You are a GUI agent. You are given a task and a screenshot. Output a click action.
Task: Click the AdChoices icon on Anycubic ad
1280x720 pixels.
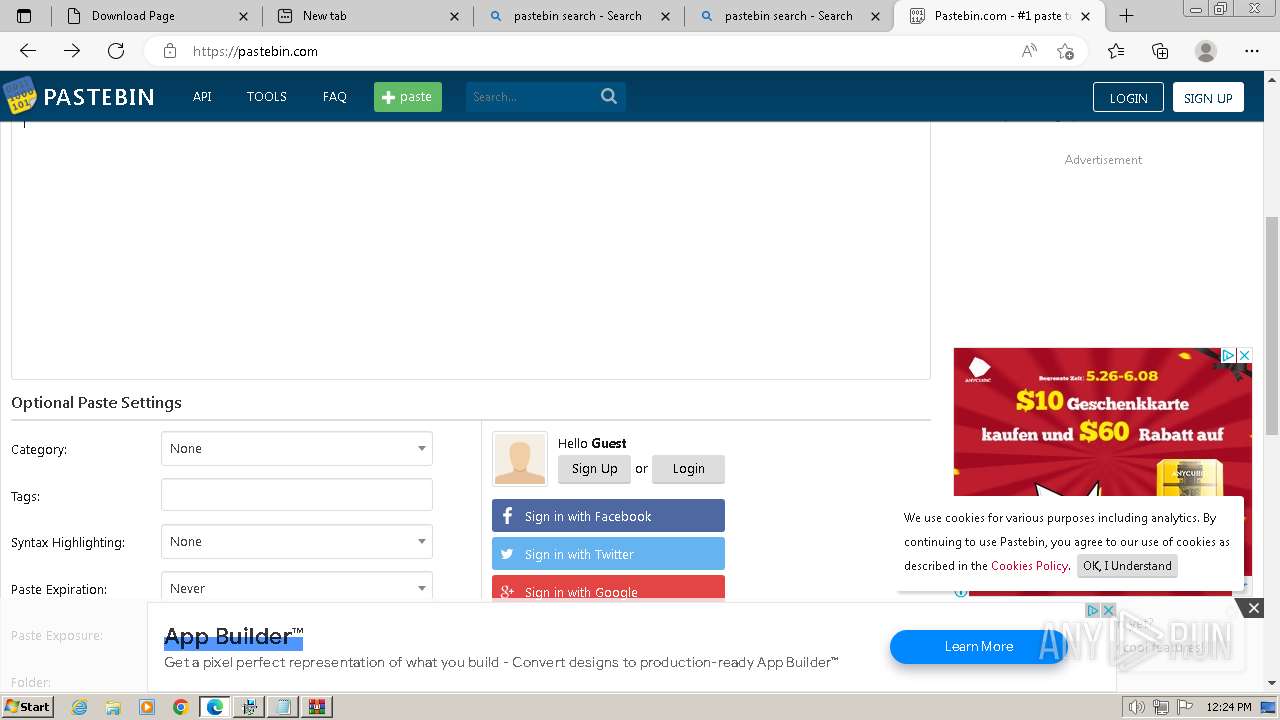(x=1229, y=355)
